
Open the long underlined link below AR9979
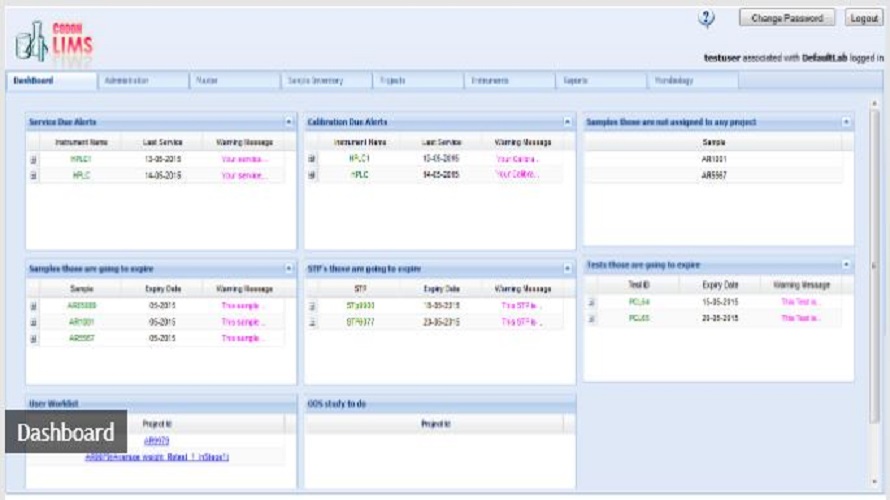click(x=157, y=457)
